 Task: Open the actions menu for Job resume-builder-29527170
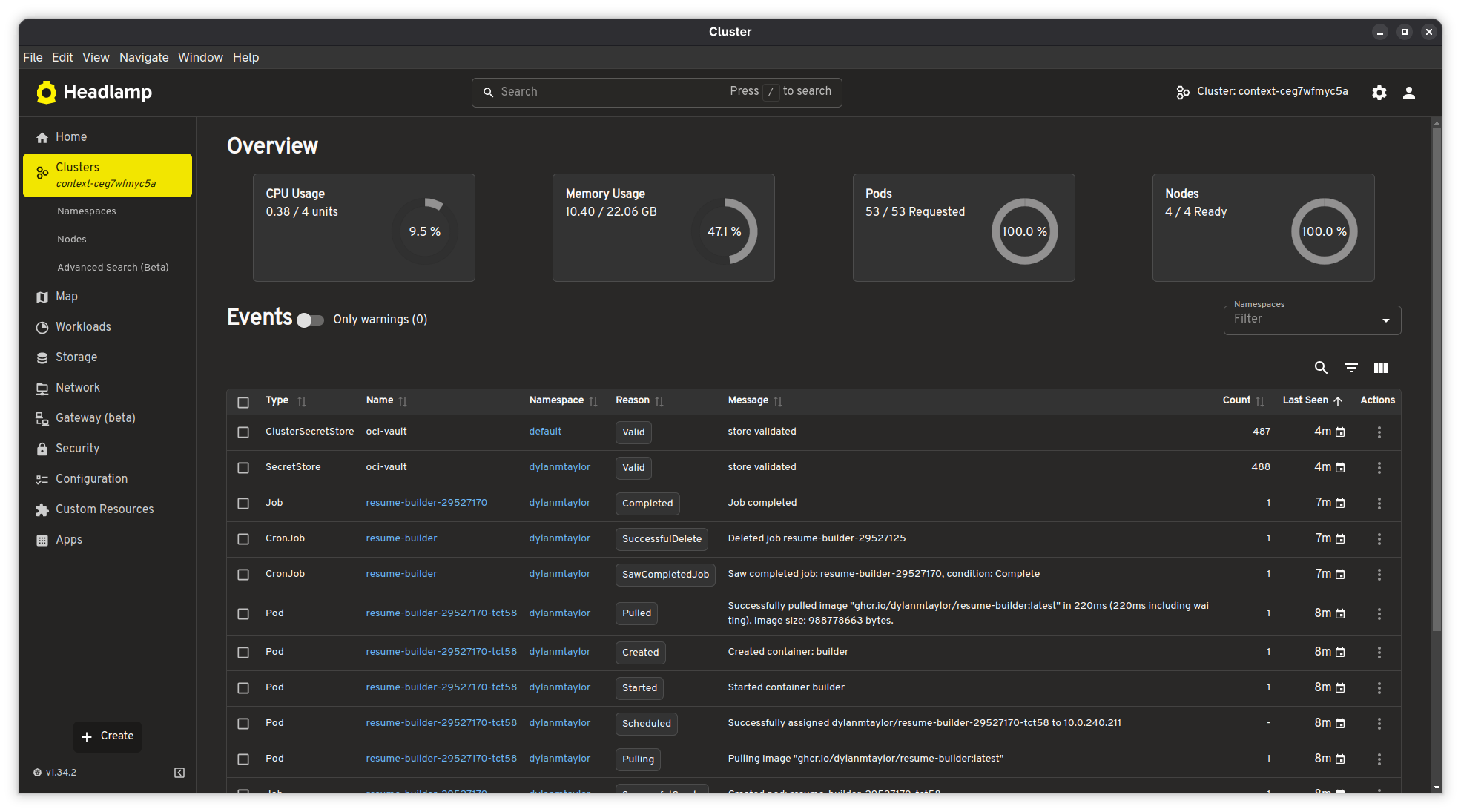pyautogui.click(x=1379, y=503)
